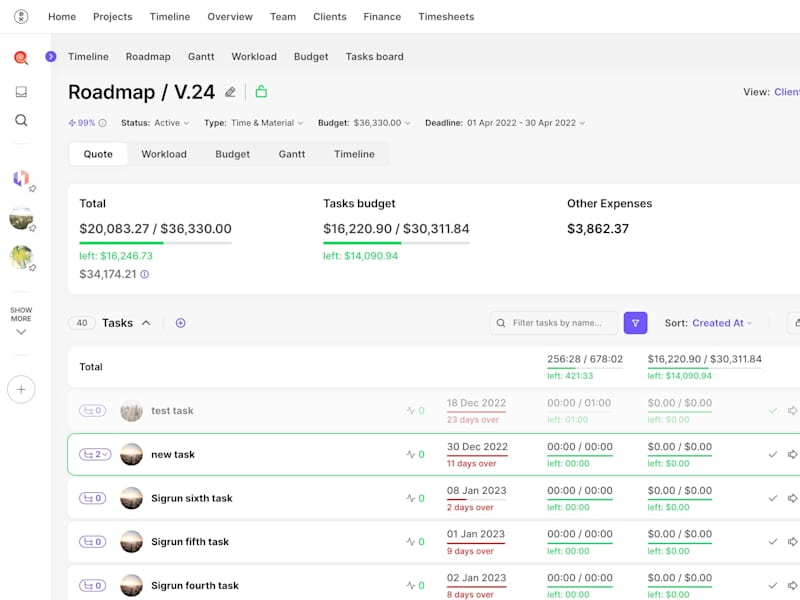The image size is (800, 600).
Task: Open Clients in top navigation
Action: pyautogui.click(x=330, y=16)
